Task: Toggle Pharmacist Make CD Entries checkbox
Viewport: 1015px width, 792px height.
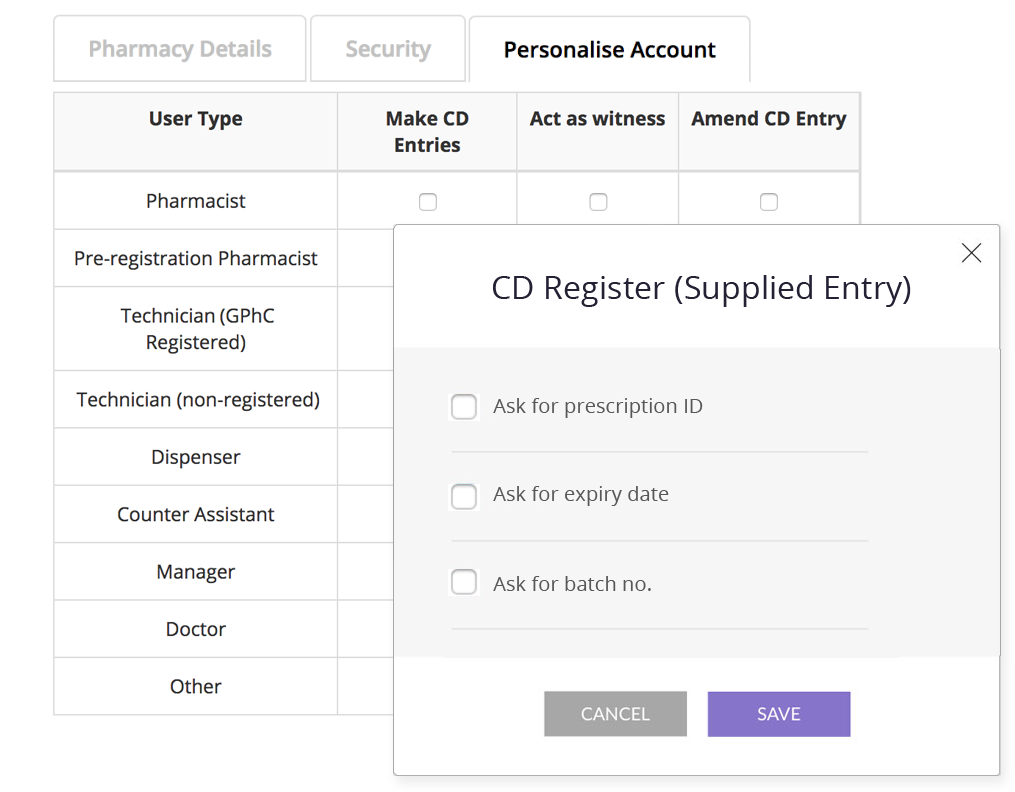Action: (428, 202)
